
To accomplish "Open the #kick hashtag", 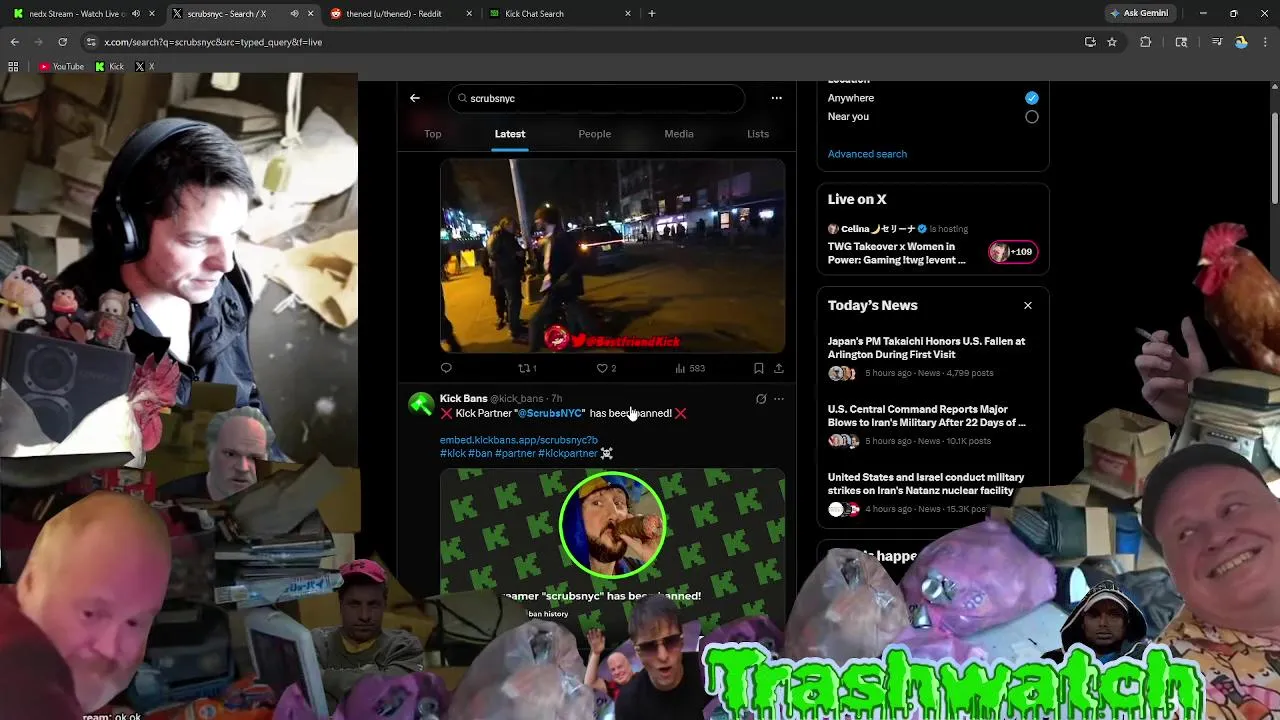I will pyautogui.click(x=453, y=453).
